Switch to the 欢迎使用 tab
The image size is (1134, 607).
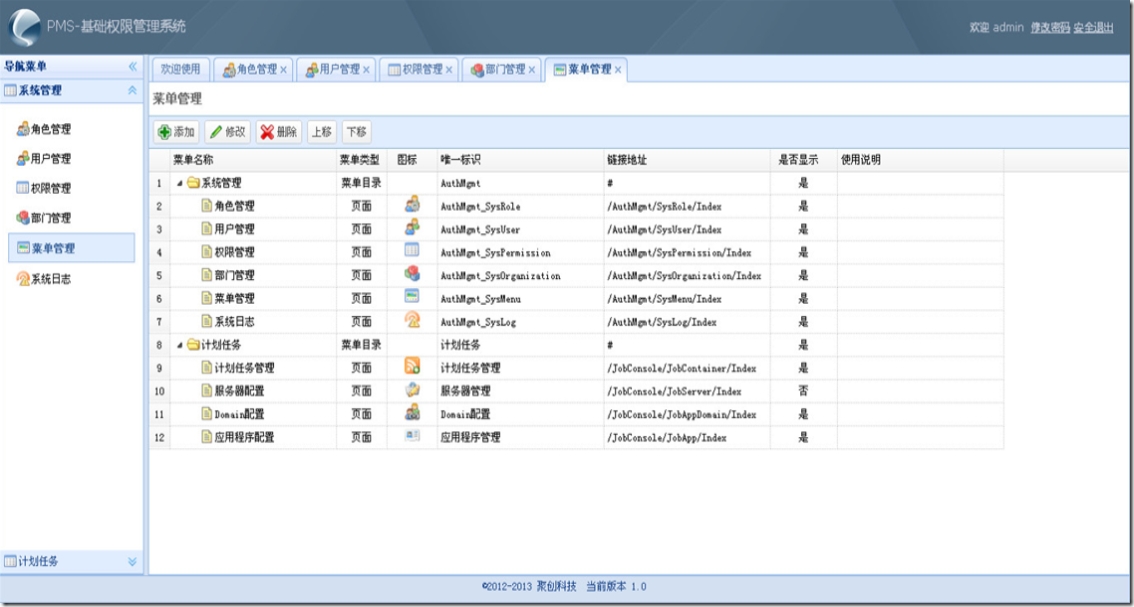[x=181, y=70]
